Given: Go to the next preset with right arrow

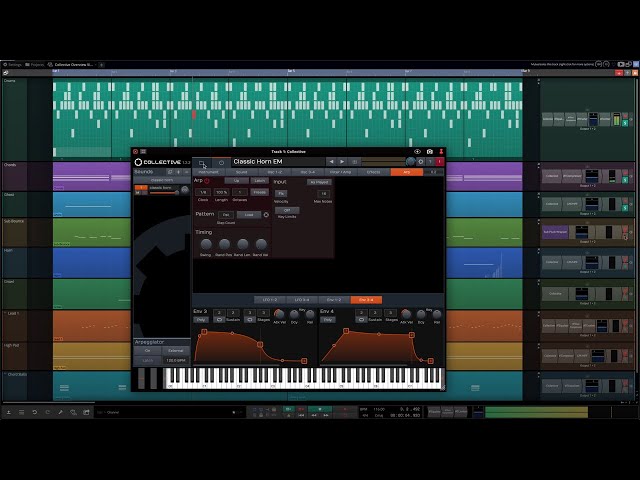Looking at the screenshot, I should tap(342, 162).
